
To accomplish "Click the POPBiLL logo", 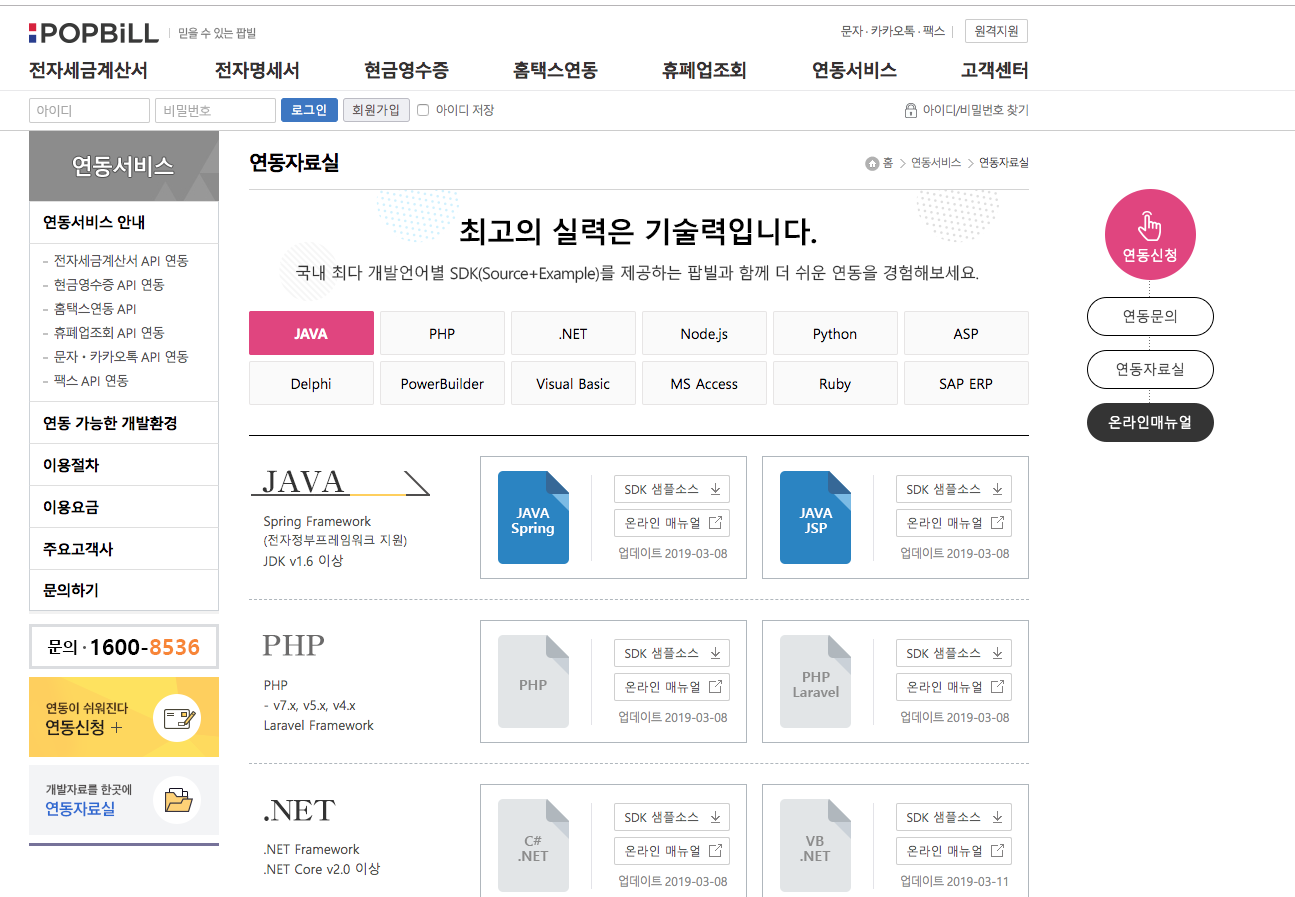I will click(x=94, y=33).
